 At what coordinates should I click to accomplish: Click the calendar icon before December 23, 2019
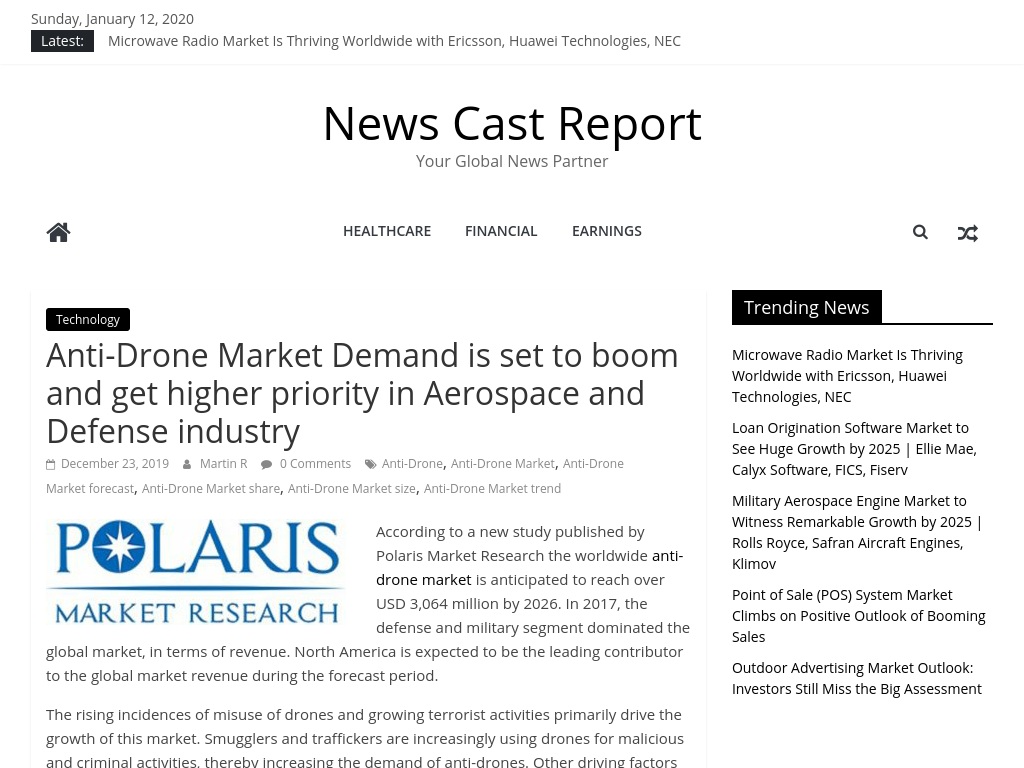51,464
